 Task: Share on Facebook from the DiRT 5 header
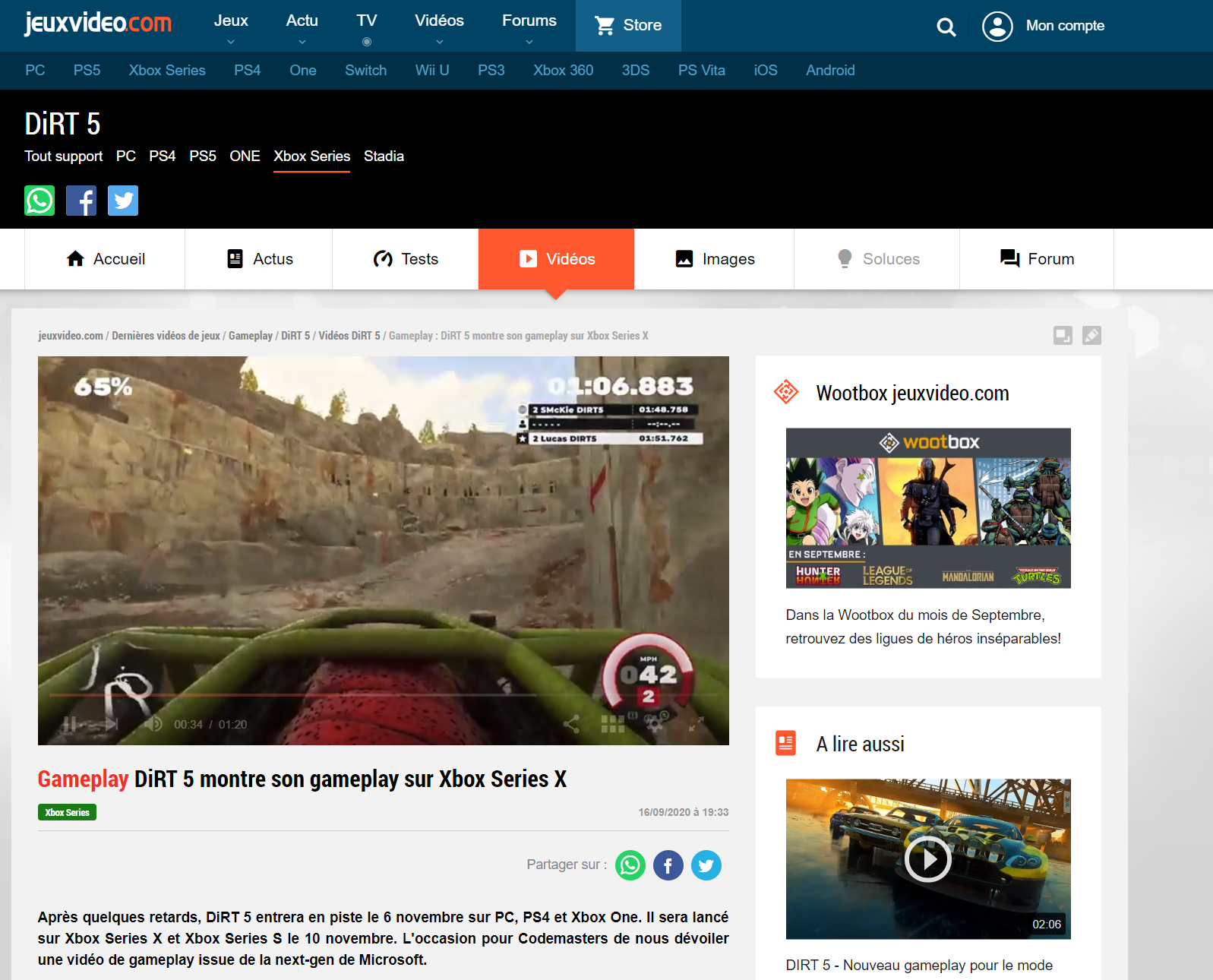point(81,201)
